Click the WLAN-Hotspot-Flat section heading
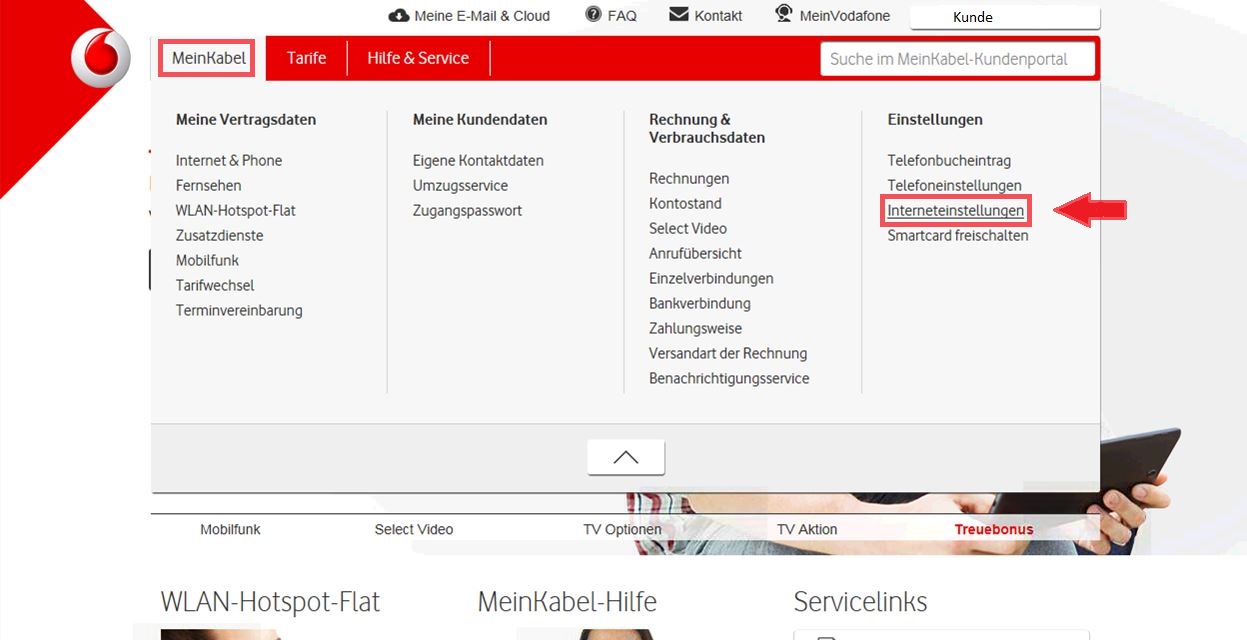Screen dimensions: 1247x640 pyautogui.click(x=271, y=602)
